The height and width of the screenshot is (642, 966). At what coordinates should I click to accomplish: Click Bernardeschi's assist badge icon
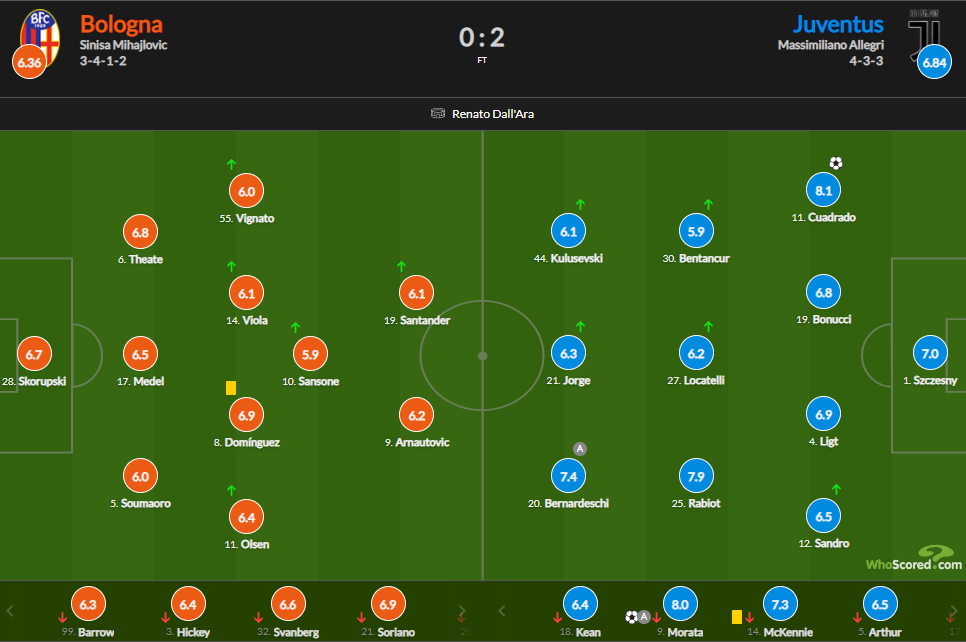pos(580,449)
